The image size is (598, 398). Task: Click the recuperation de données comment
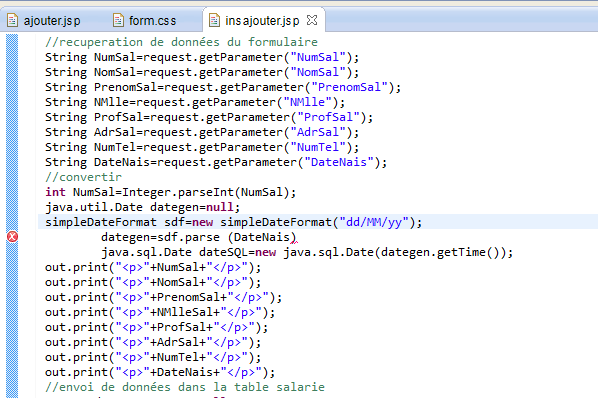pyautogui.click(x=181, y=42)
